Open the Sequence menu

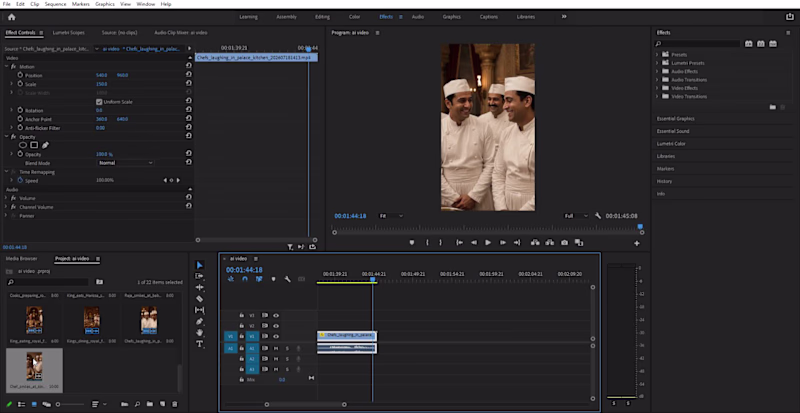coord(55,4)
